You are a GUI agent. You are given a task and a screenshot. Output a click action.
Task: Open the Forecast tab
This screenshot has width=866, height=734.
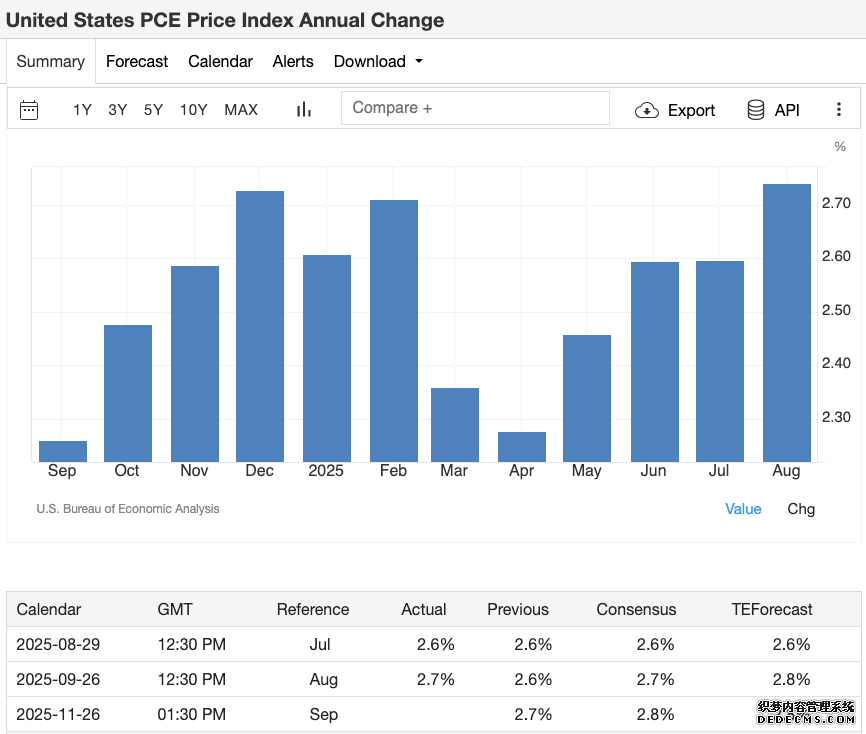click(x=137, y=61)
